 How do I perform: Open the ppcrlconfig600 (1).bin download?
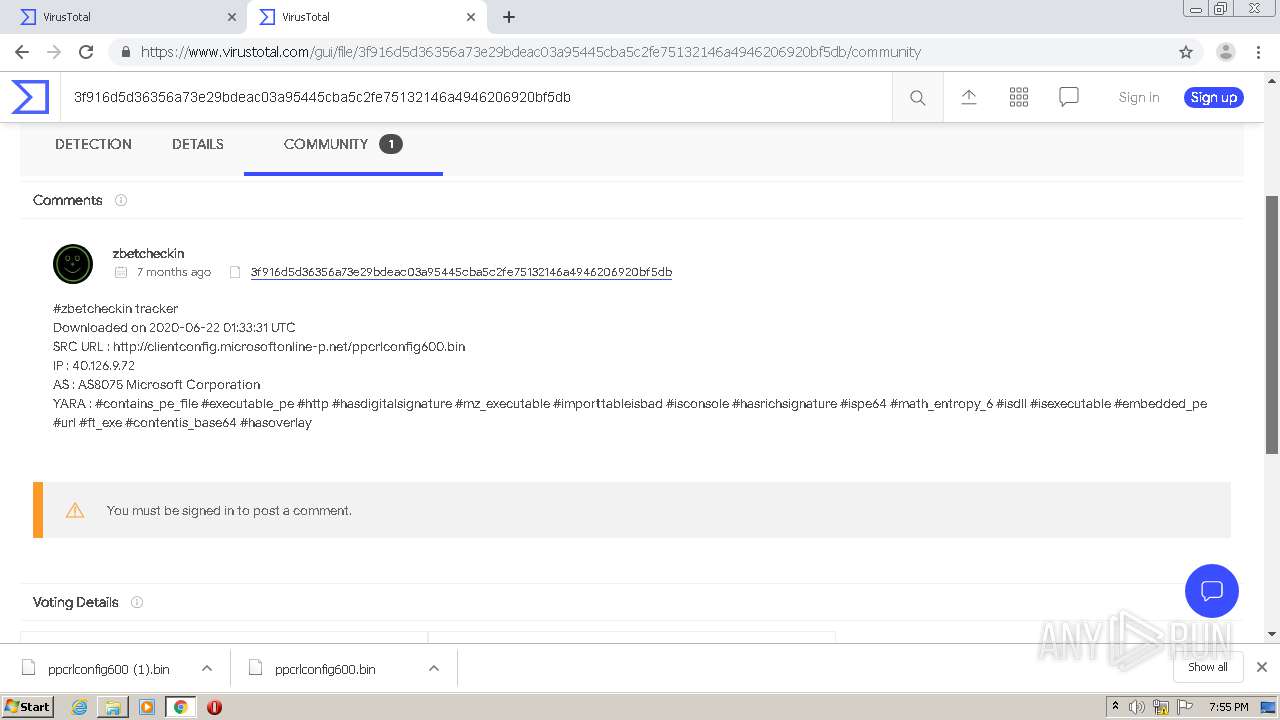click(x=108, y=669)
